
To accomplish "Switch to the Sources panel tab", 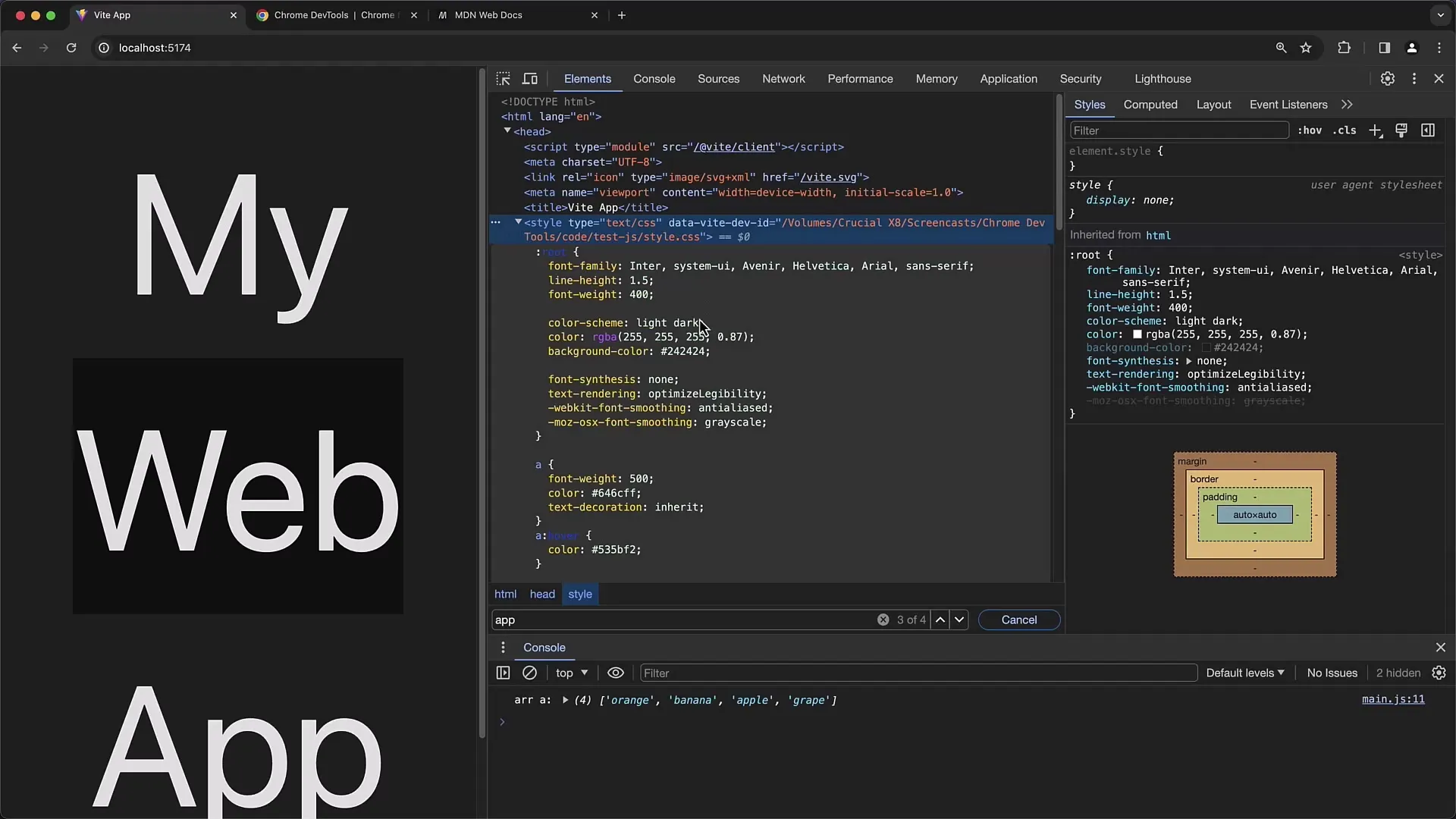I will (x=718, y=79).
